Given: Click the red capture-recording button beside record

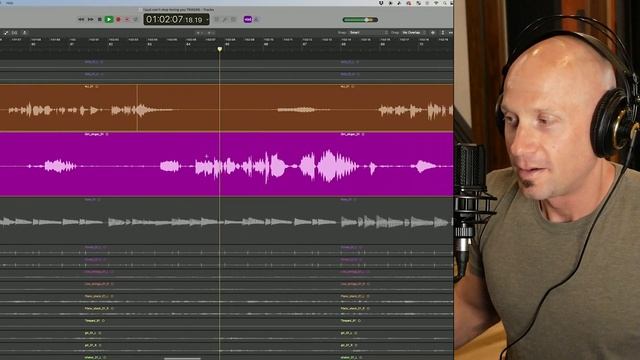Looking at the screenshot, I should tap(127, 19).
